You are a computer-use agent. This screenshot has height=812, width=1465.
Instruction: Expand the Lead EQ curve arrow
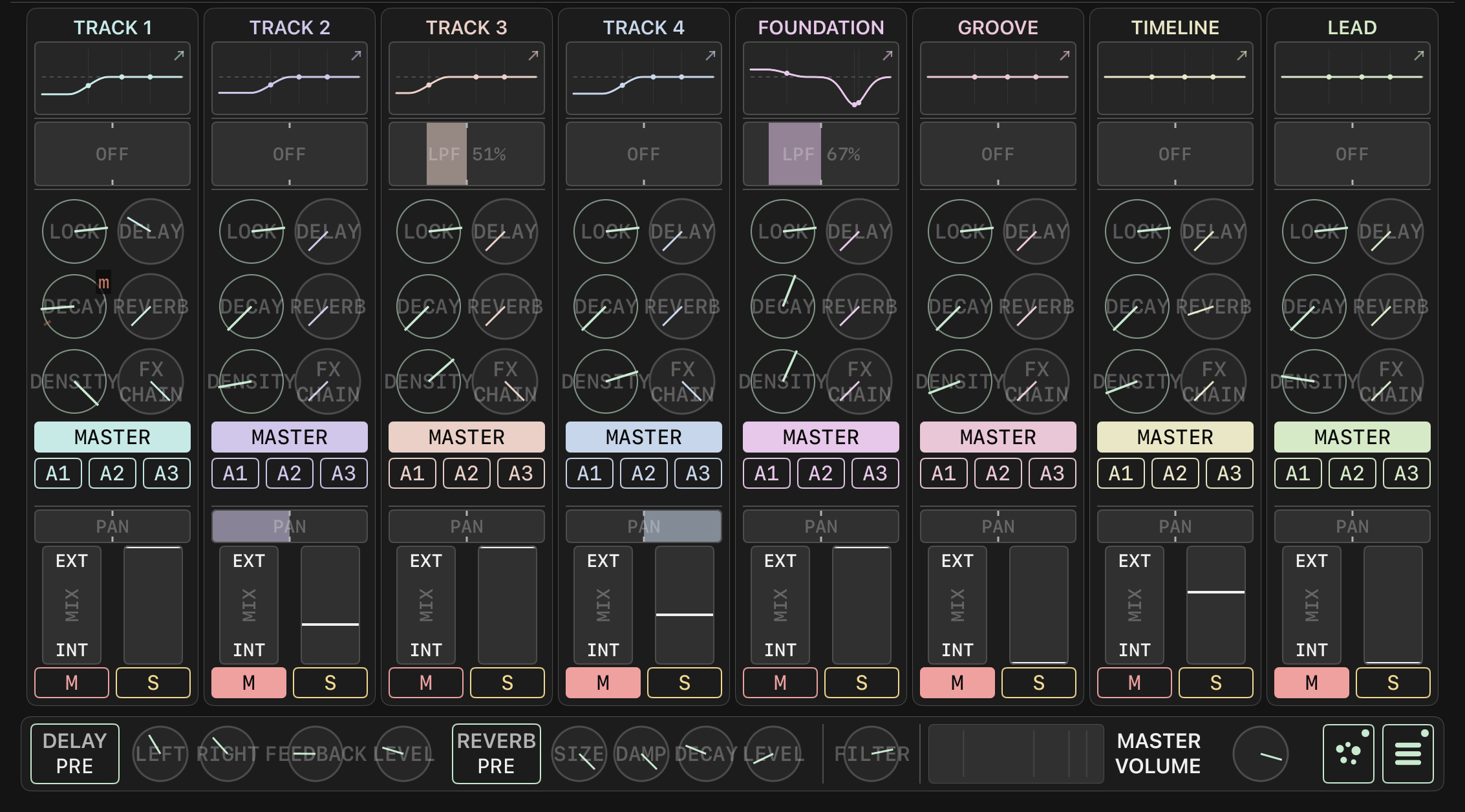1419,56
